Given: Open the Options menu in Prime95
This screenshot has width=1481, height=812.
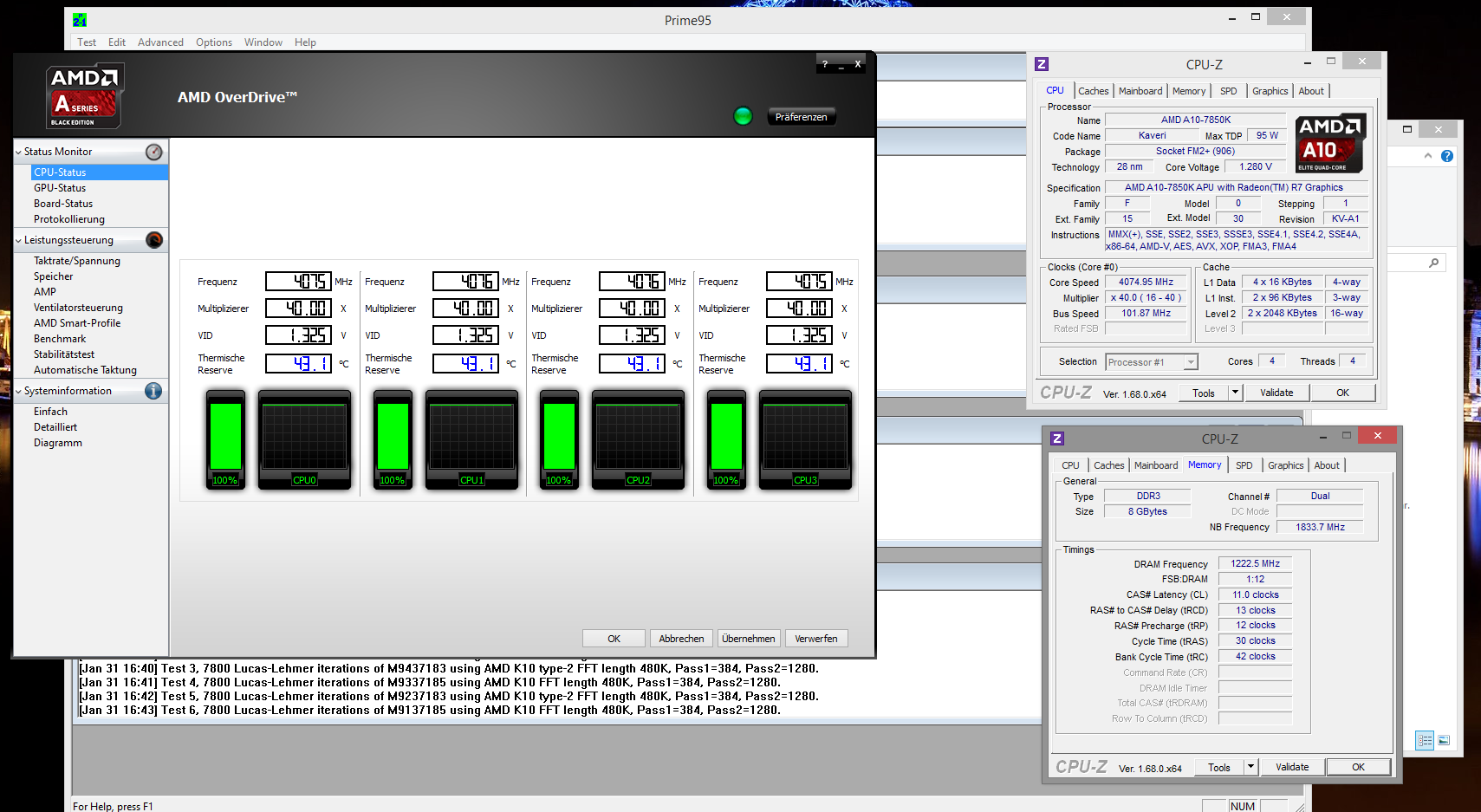Looking at the screenshot, I should (x=214, y=42).
